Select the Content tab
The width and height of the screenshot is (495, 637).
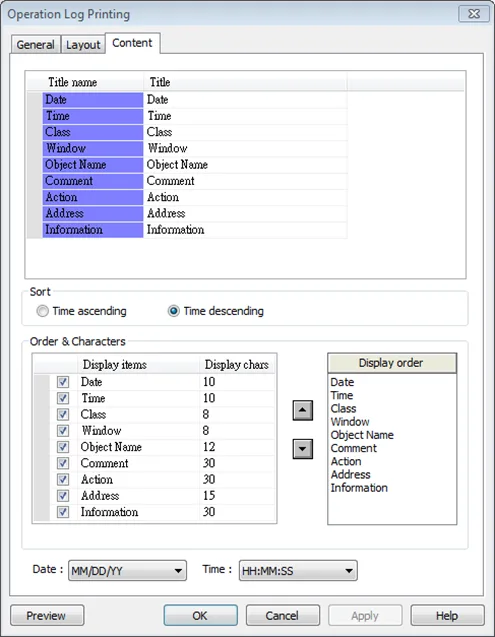[132, 43]
